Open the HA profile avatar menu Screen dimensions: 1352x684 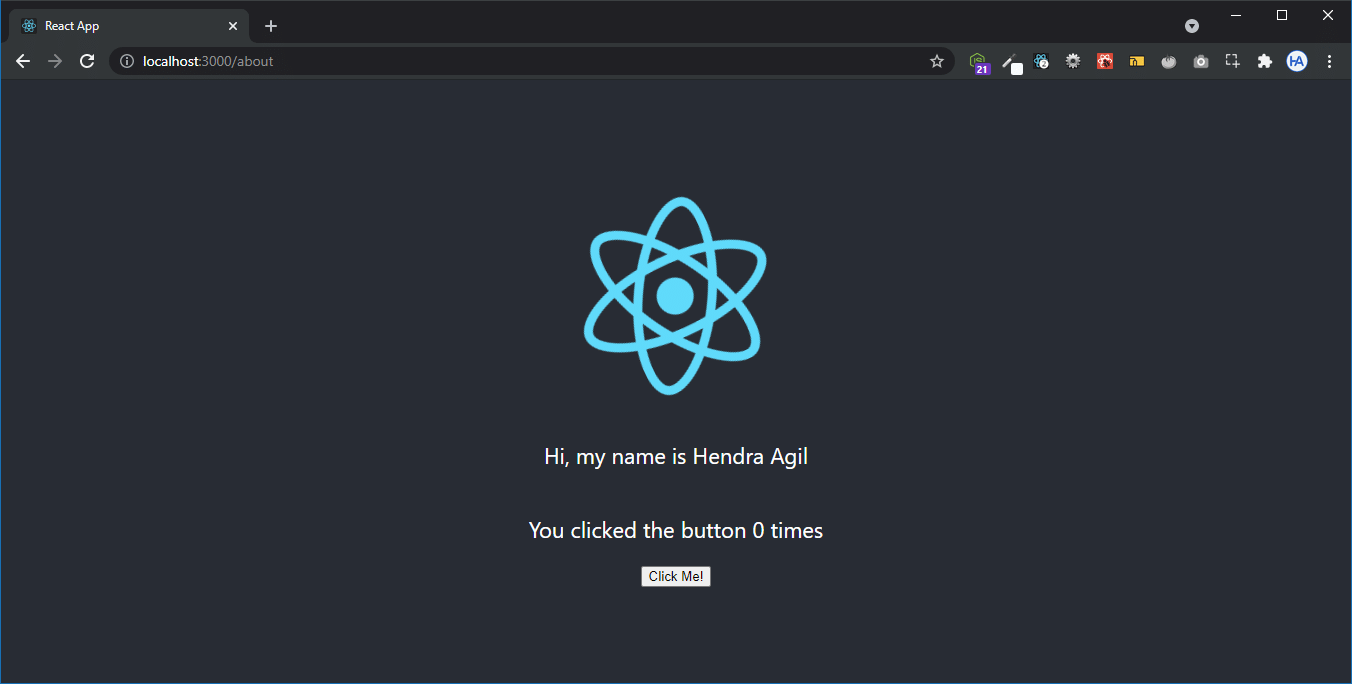coord(1297,61)
